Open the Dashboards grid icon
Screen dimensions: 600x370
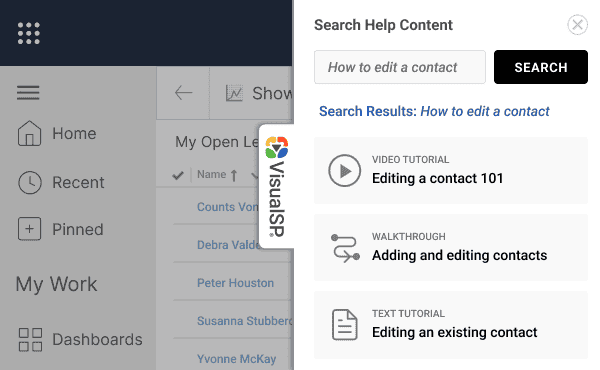click(30, 339)
